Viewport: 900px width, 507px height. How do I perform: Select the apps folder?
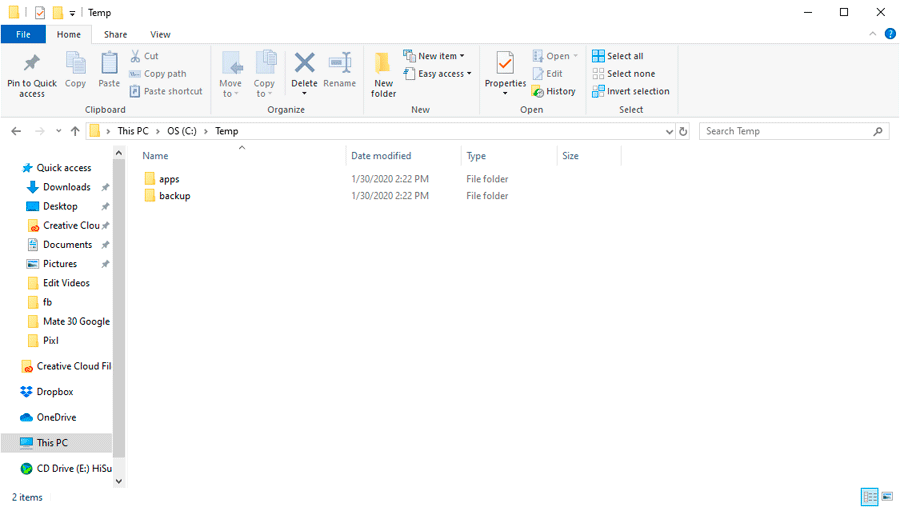[x=162, y=179]
